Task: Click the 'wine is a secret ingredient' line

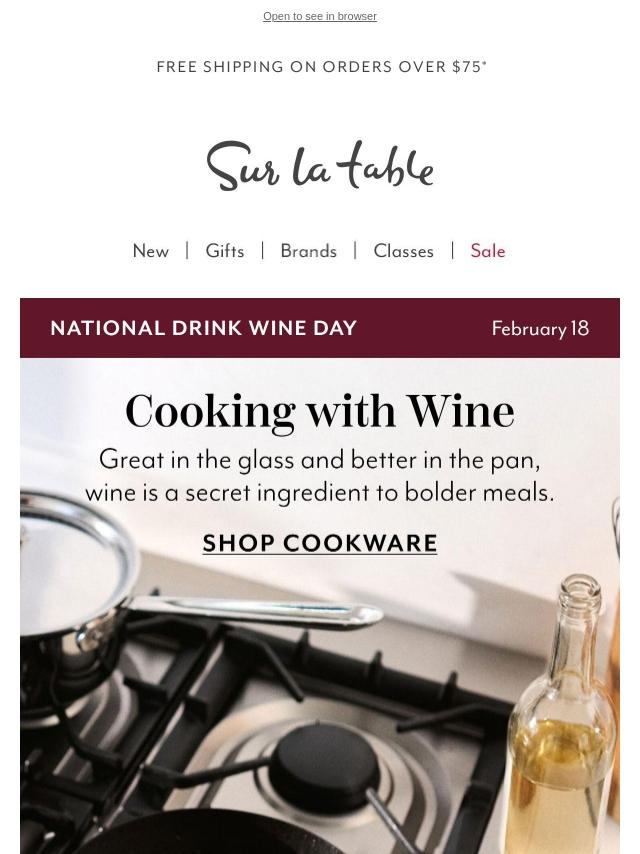Action: click(320, 493)
